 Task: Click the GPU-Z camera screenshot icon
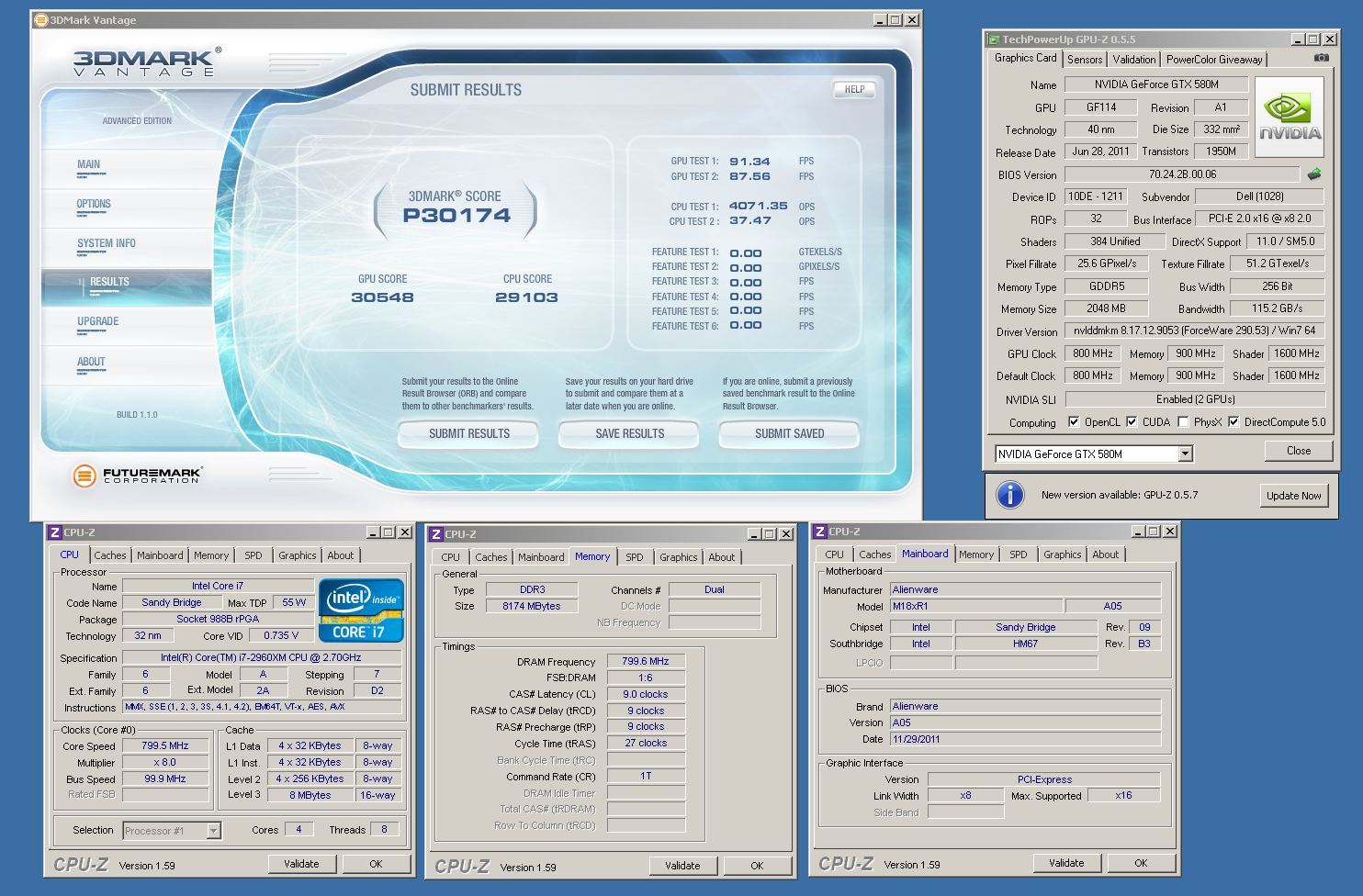point(1321,58)
